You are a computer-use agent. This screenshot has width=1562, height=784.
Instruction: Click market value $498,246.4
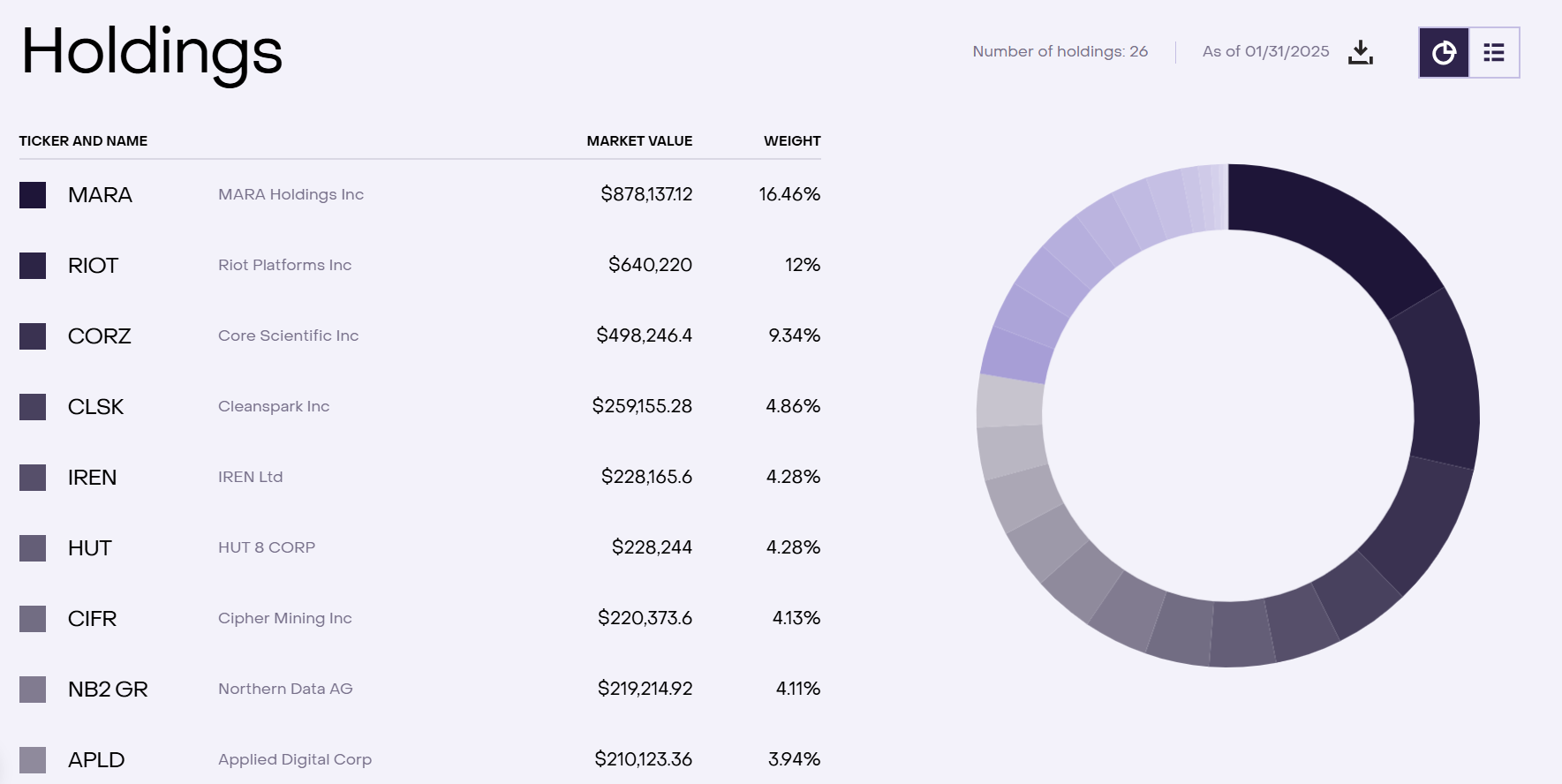click(644, 335)
